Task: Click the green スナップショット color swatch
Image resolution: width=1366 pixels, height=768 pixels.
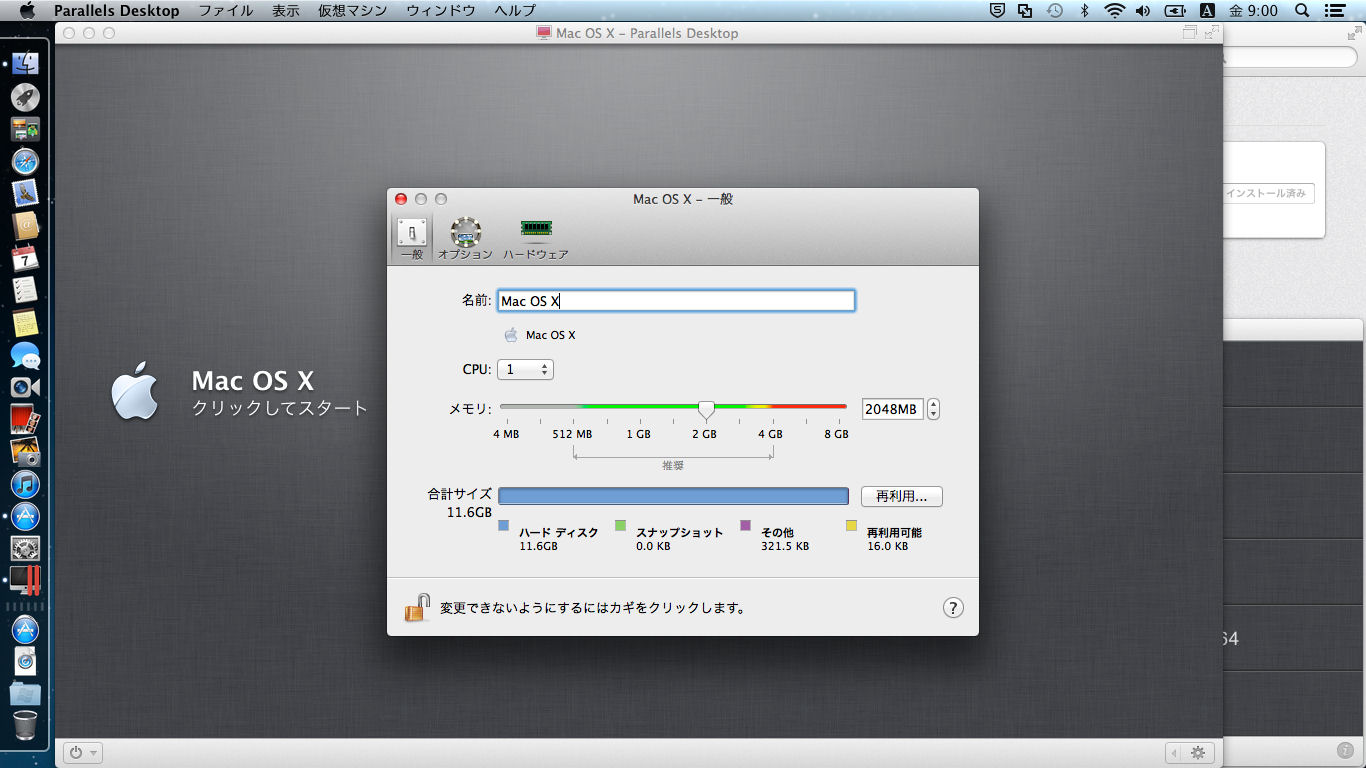Action: 621,525
